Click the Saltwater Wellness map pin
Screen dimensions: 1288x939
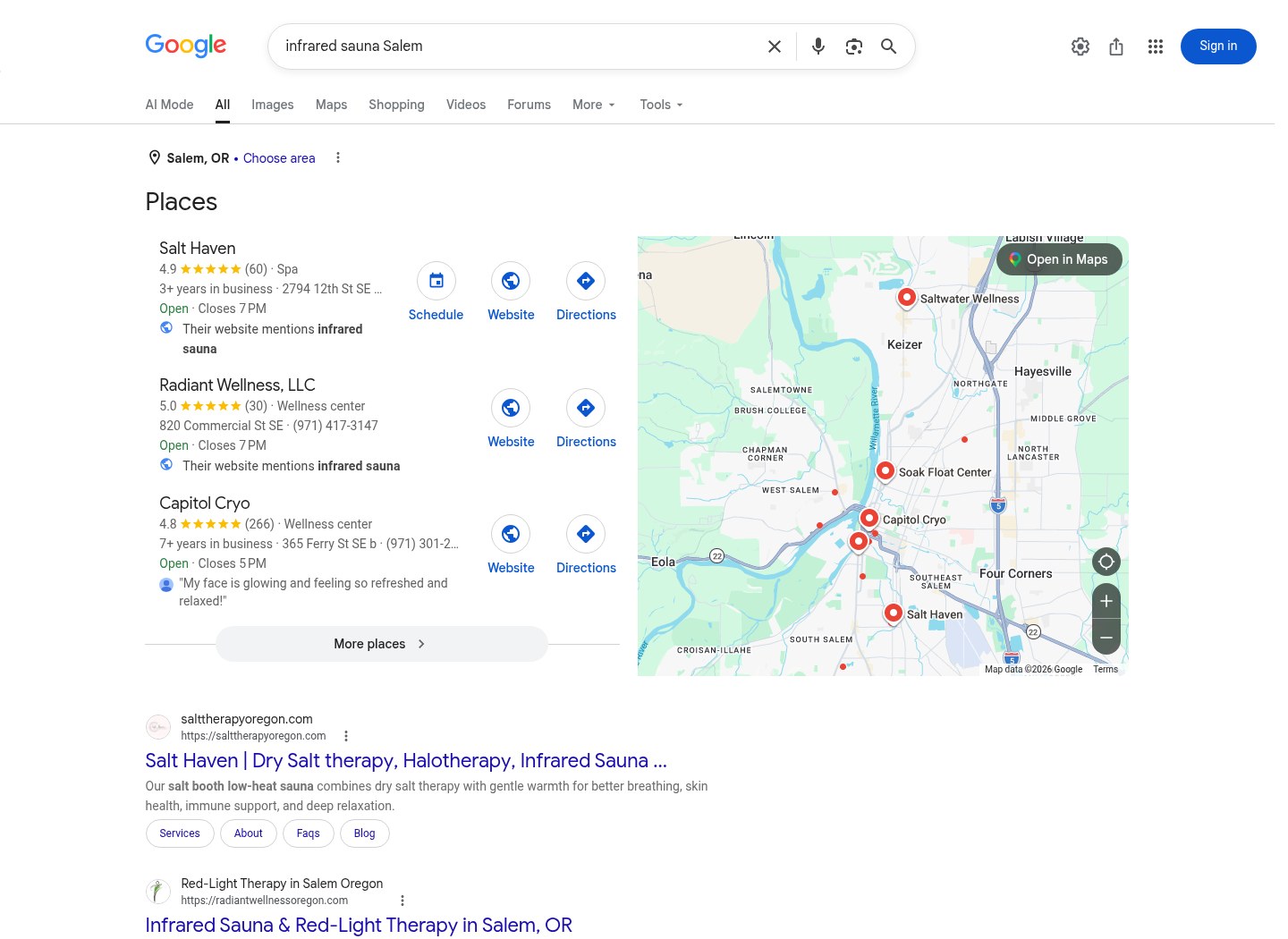[907, 298]
